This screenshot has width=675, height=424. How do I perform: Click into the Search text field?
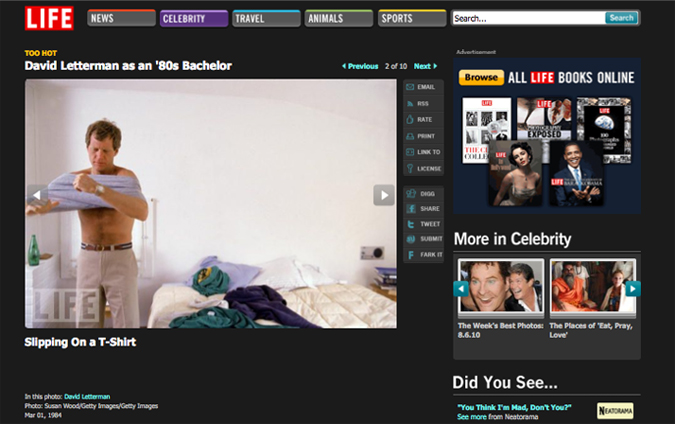point(527,18)
